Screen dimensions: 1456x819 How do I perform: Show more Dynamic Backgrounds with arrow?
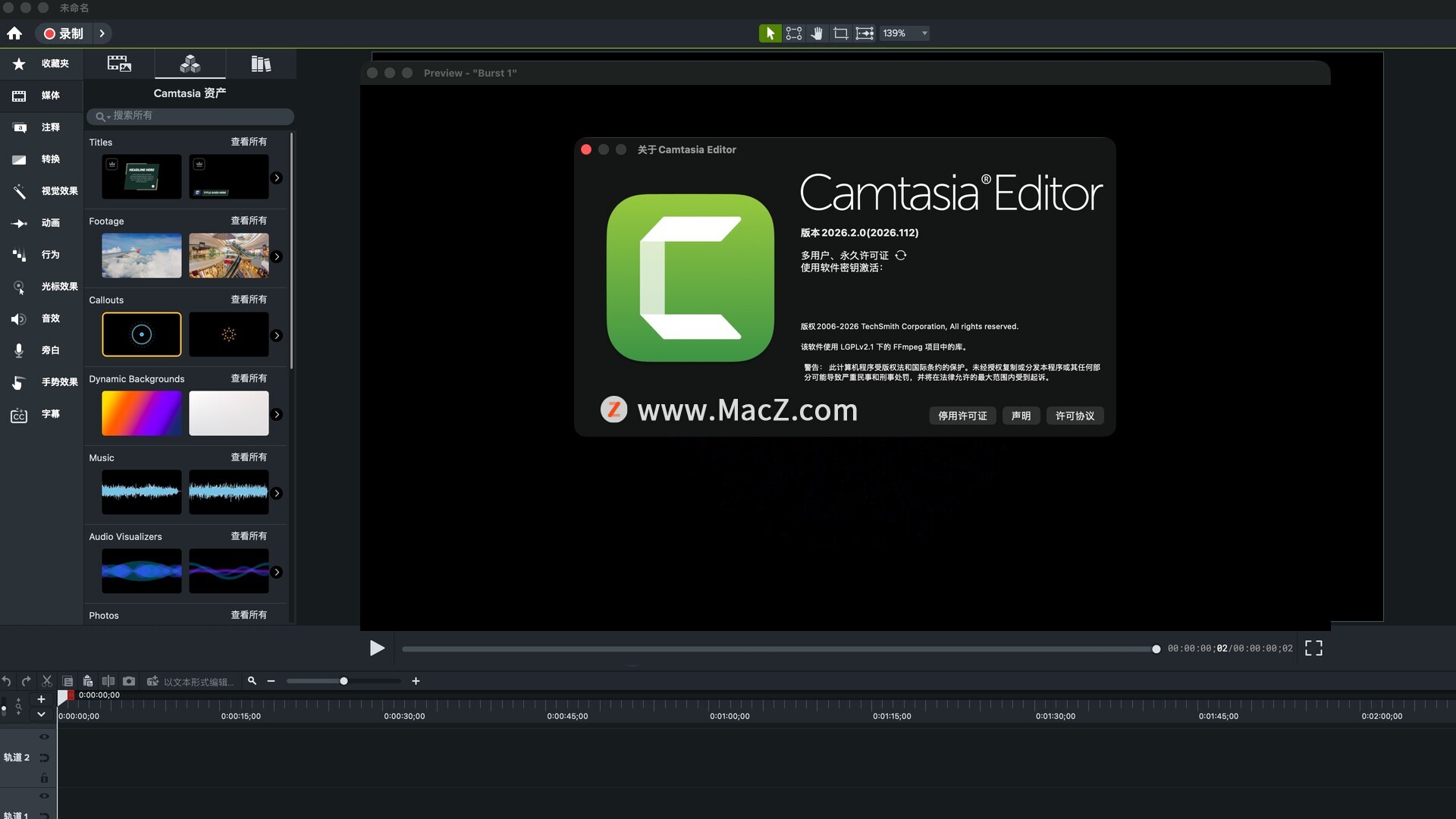pos(277,414)
